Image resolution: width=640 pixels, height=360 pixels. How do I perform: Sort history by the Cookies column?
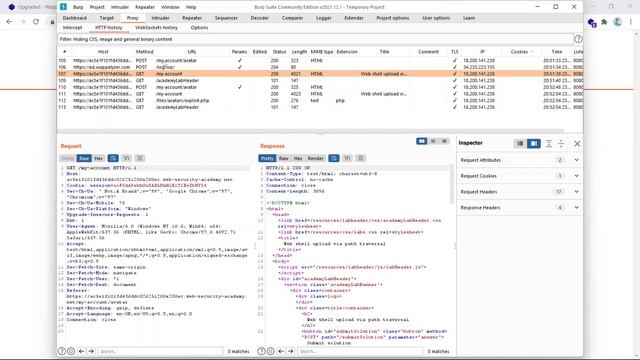pos(519,52)
